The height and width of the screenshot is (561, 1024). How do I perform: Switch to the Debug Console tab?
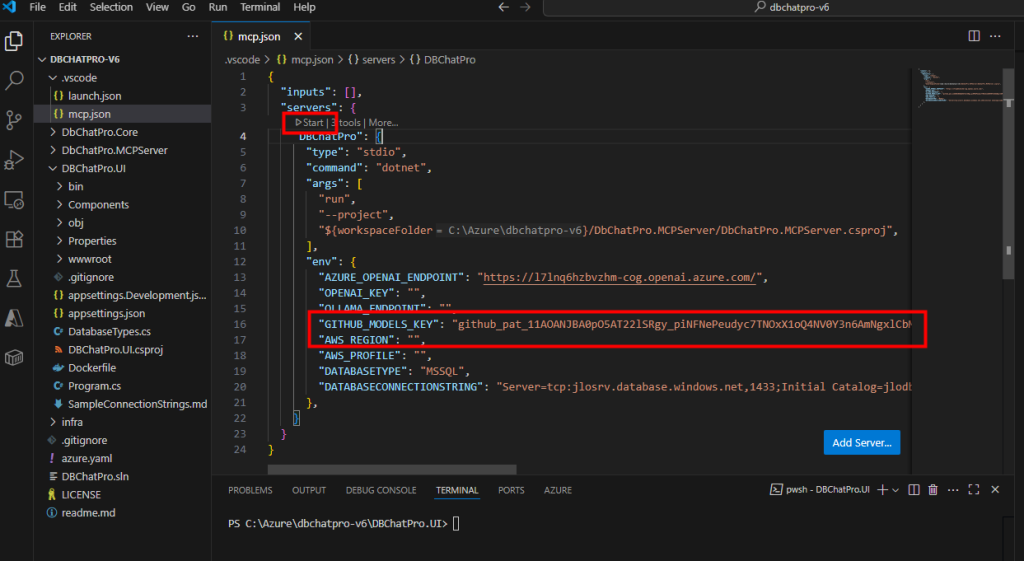tap(381, 490)
